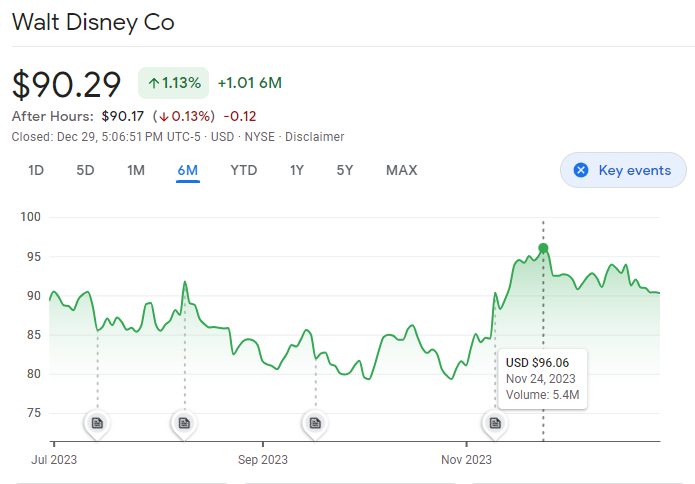This screenshot has height=484, width=695.
Task: Open the Disclaimer link
Action: pos(314,137)
